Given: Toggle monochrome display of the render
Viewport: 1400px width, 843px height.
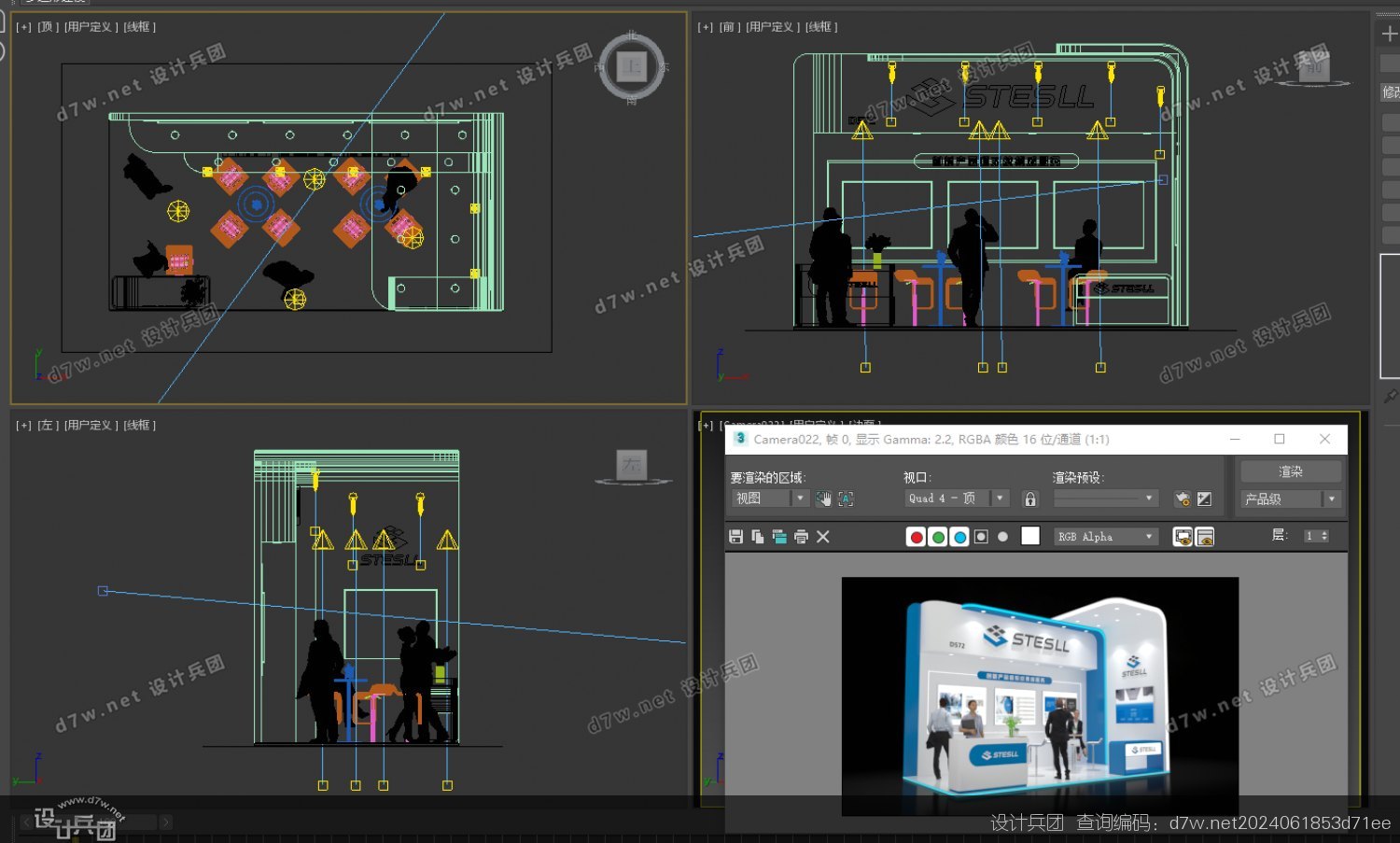Looking at the screenshot, I should click(x=1002, y=537).
